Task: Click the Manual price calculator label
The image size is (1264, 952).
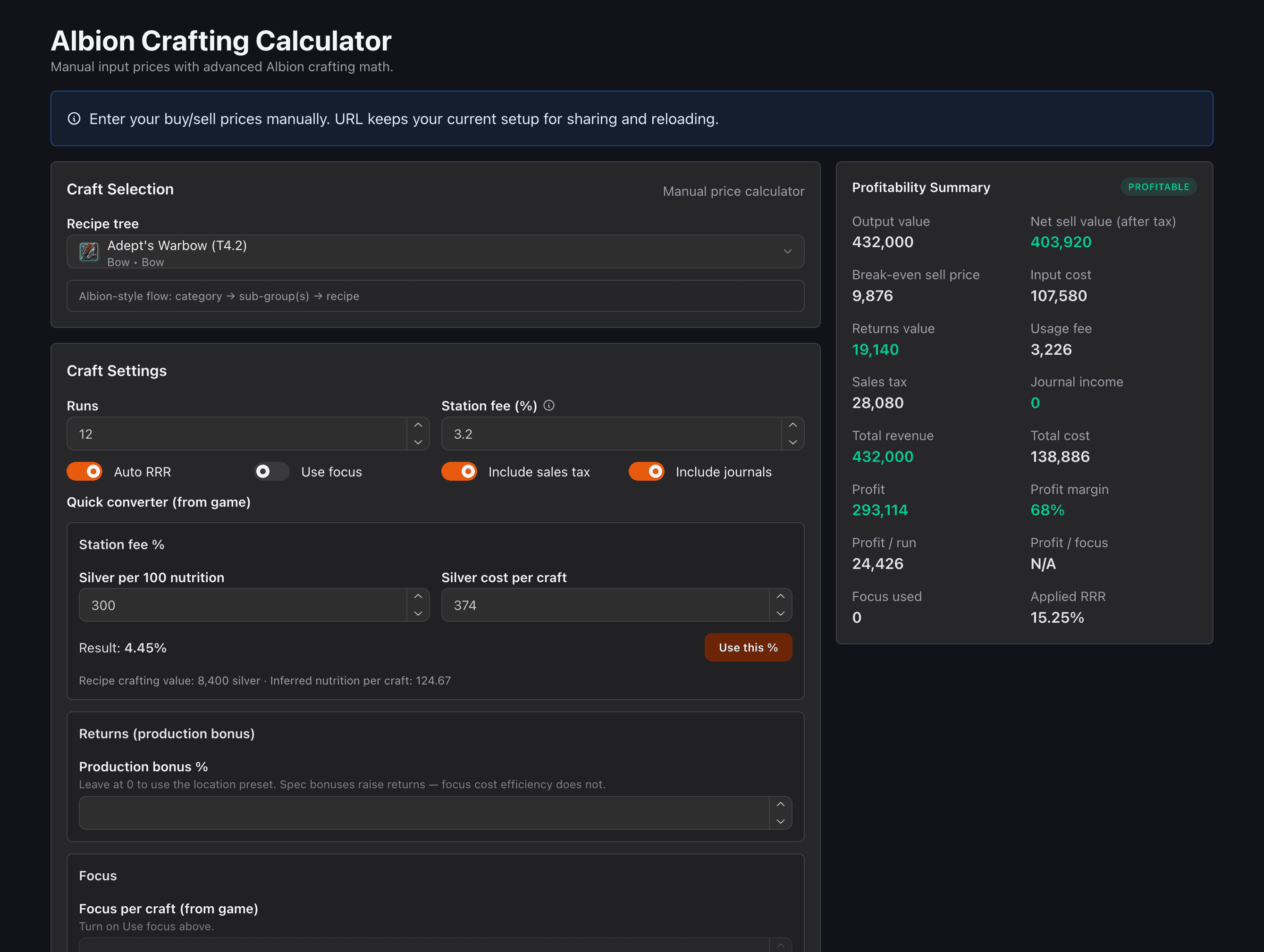Action: click(733, 192)
